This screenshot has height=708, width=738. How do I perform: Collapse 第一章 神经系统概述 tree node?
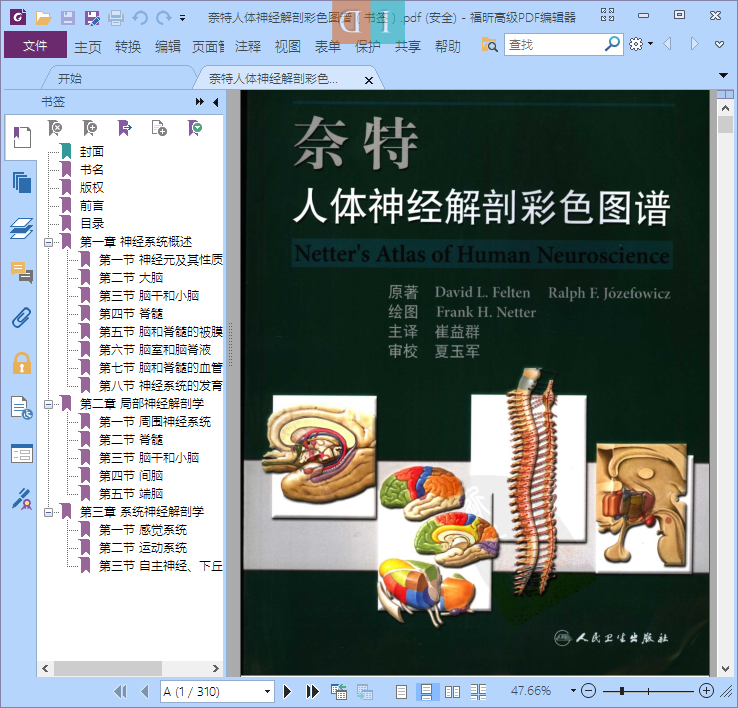pyautogui.click(x=48, y=242)
